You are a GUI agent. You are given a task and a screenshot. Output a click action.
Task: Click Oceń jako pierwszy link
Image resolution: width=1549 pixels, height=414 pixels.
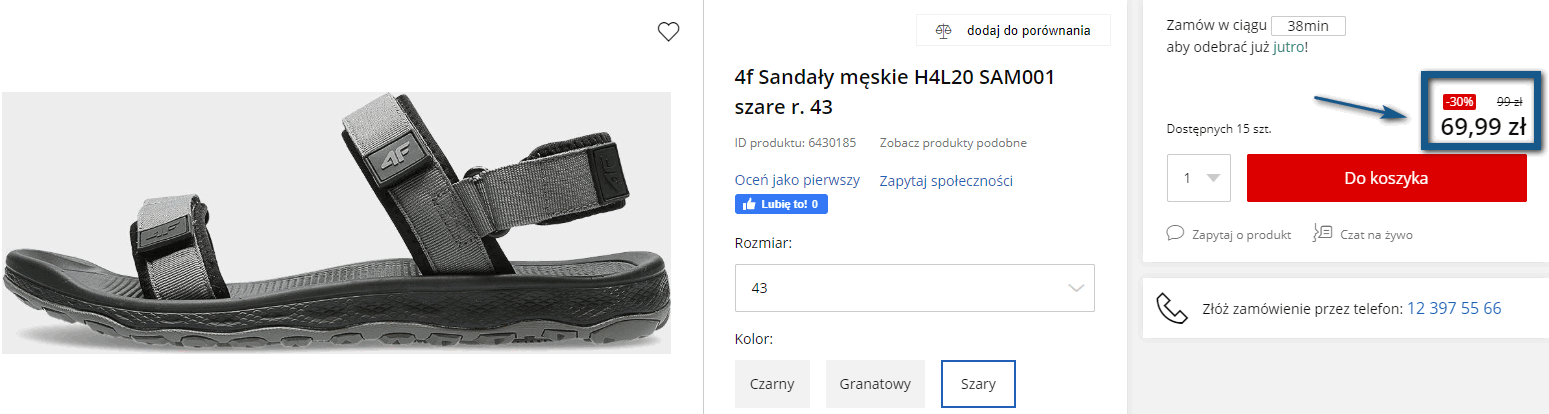pos(797,180)
